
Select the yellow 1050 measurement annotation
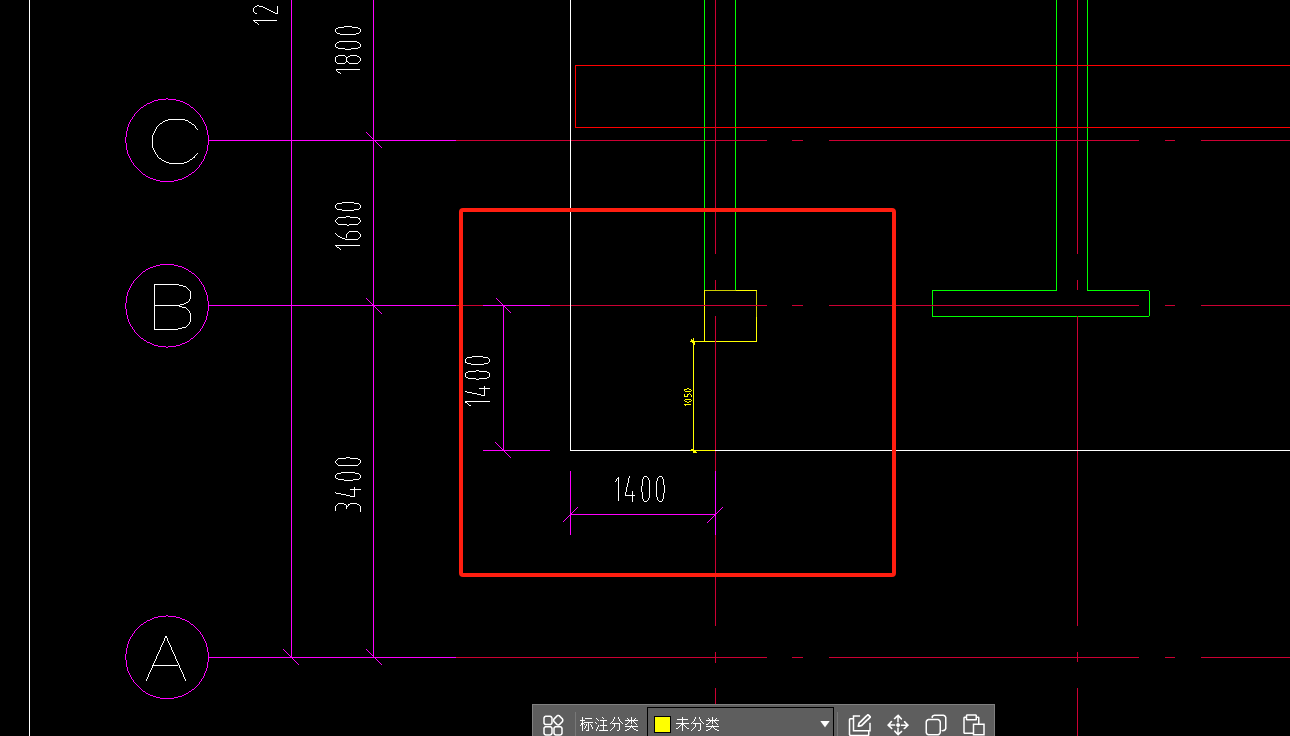(688, 396)
